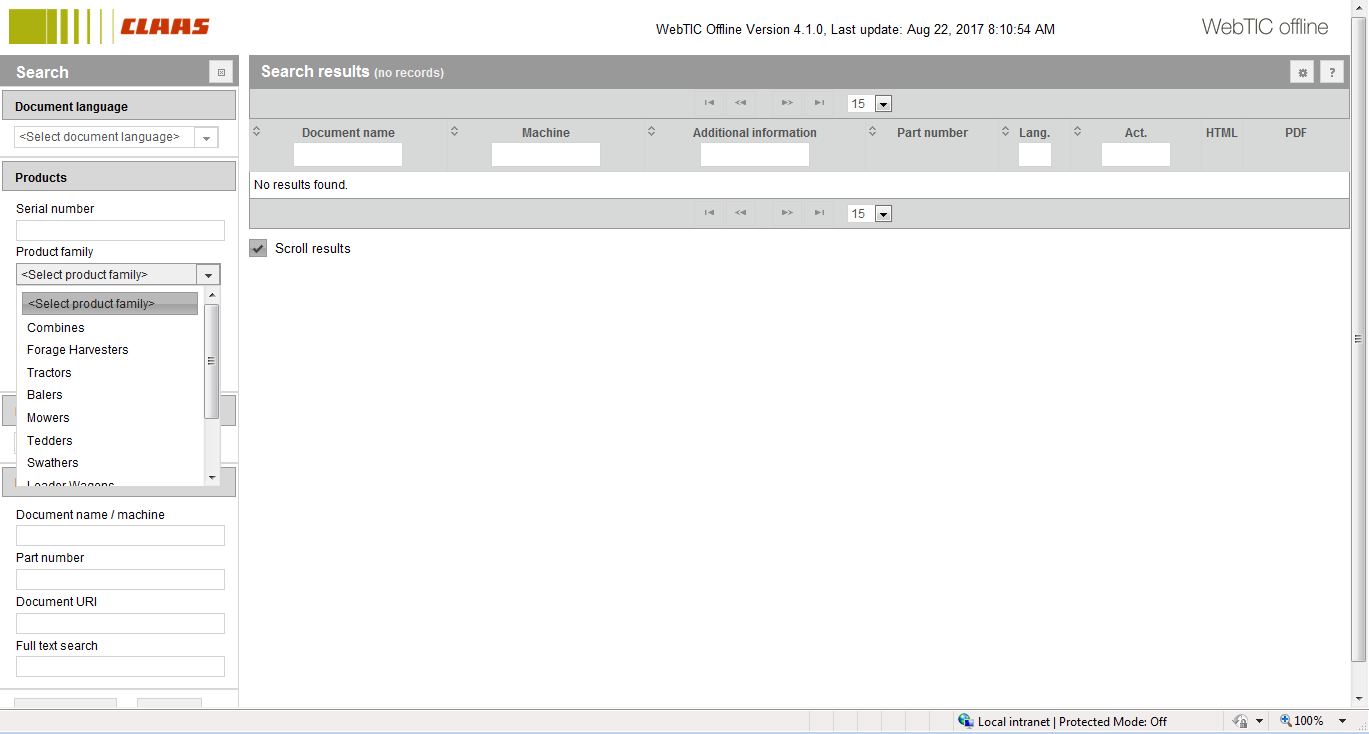Screen dimensions: 1369x734
Task: Open the Product family dropdown arrow
Action: pyautogui.click(x=208, y=274)
